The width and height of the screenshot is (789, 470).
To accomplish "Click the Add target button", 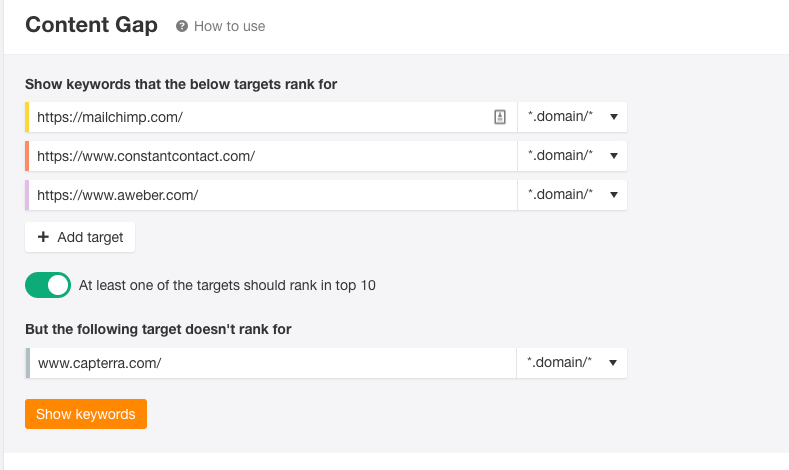I will (80, 237).
